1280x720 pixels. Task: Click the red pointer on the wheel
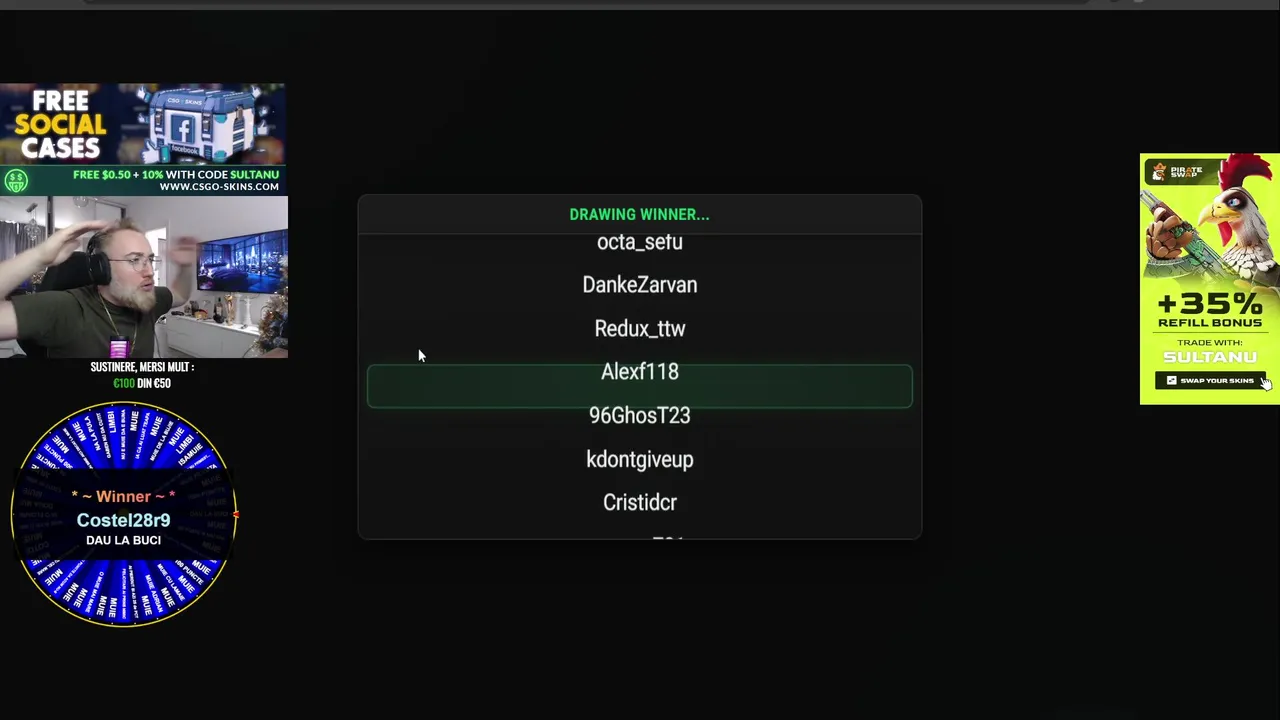235,515
